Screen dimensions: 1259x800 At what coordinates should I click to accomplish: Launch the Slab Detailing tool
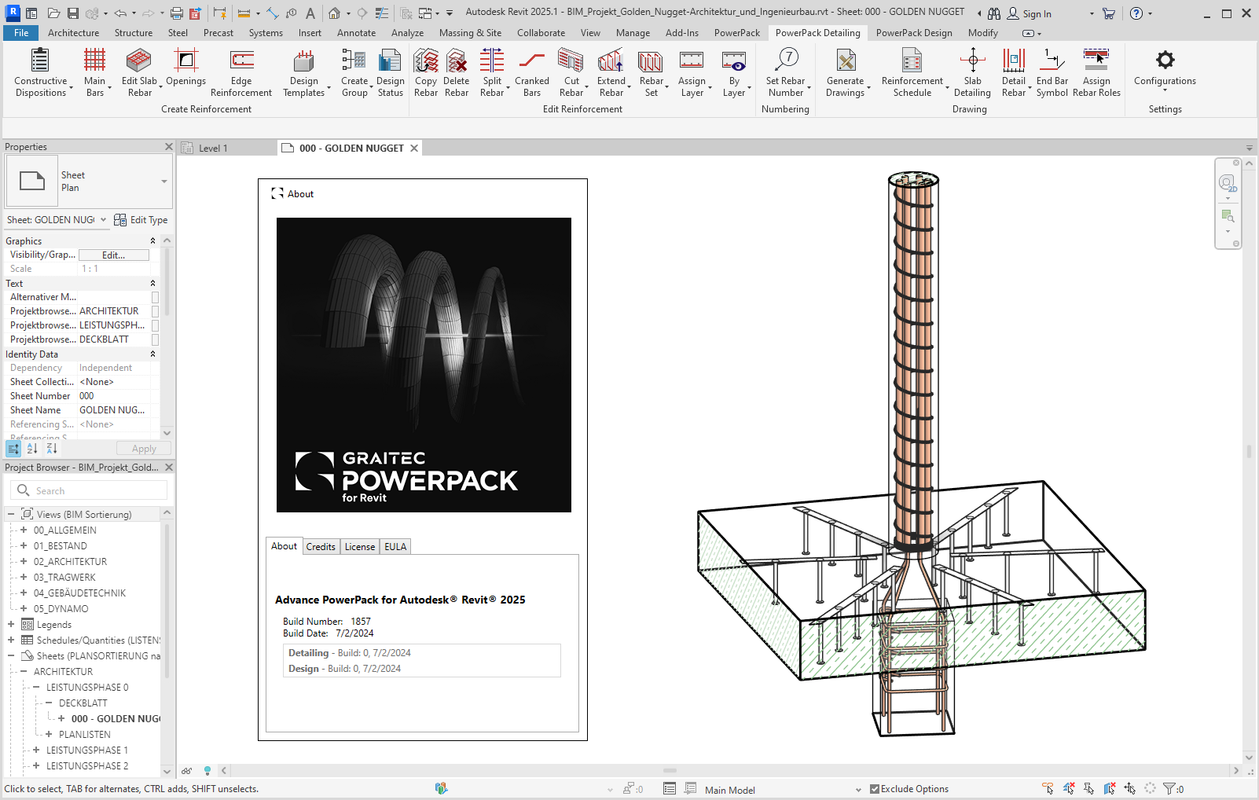(972, 72)
